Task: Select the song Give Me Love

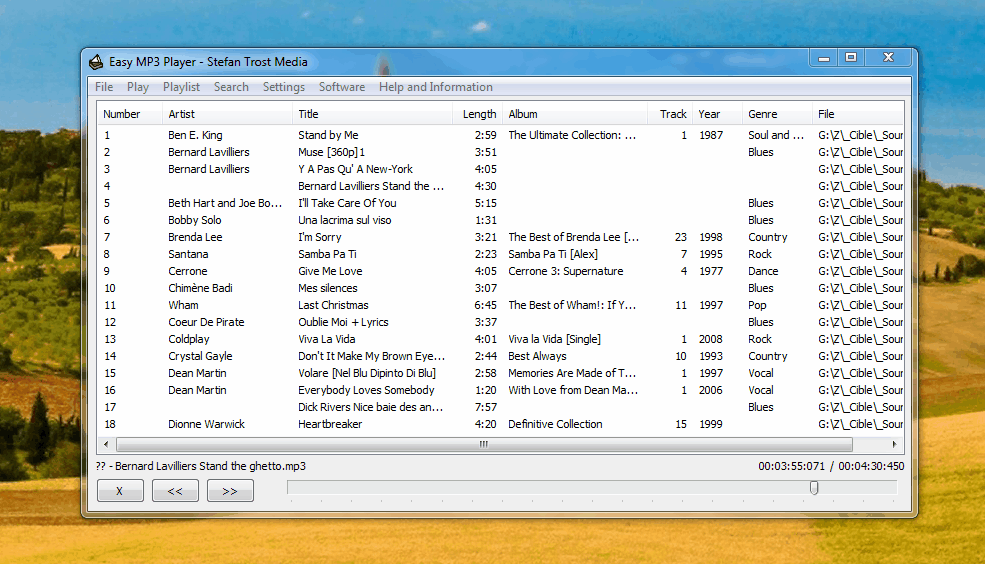Action: pyautogui.click(x=330, y=271)
